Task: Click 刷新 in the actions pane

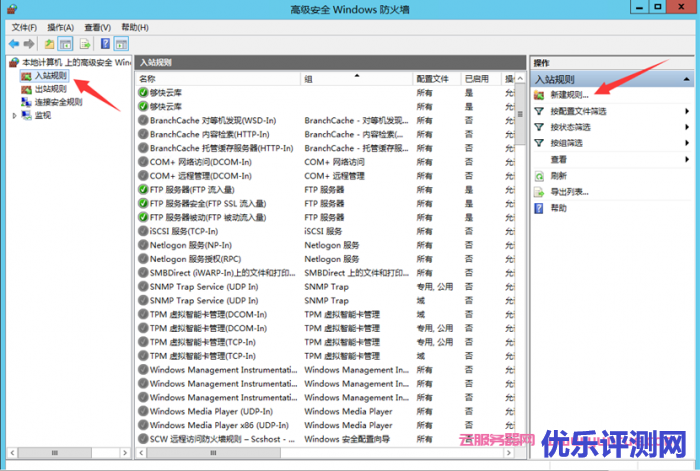Action: 558,176
